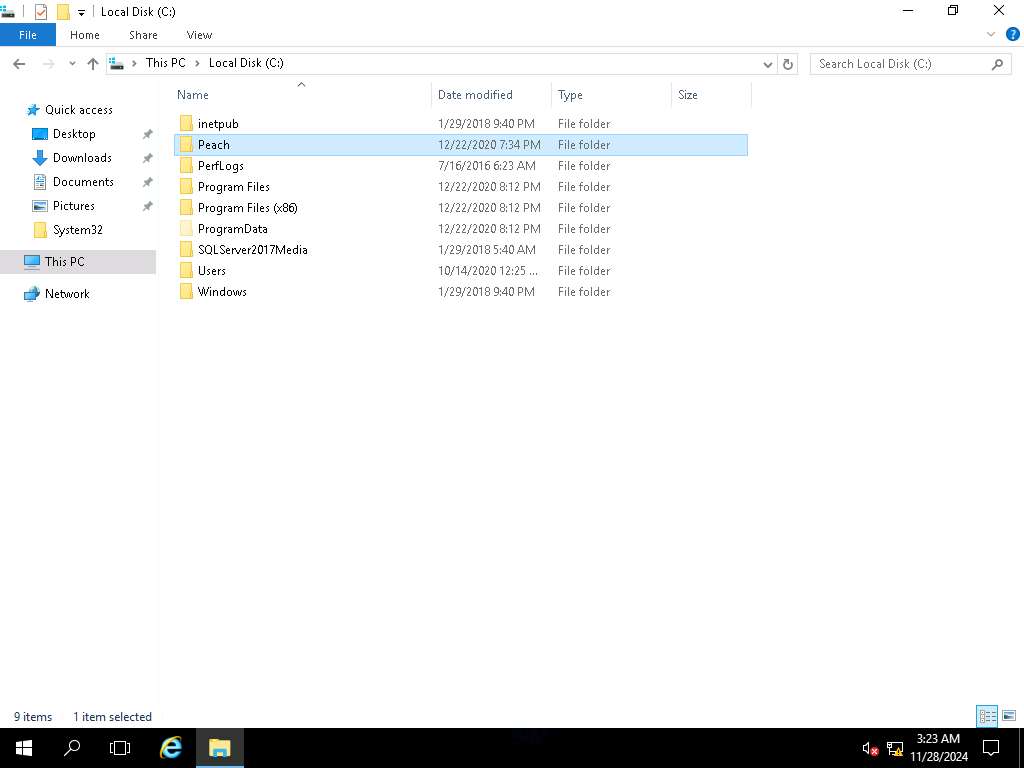This screenshot has width=1024, height=768.
Task: Select Downloads in Quick access
Action: (x=82, y=158)
